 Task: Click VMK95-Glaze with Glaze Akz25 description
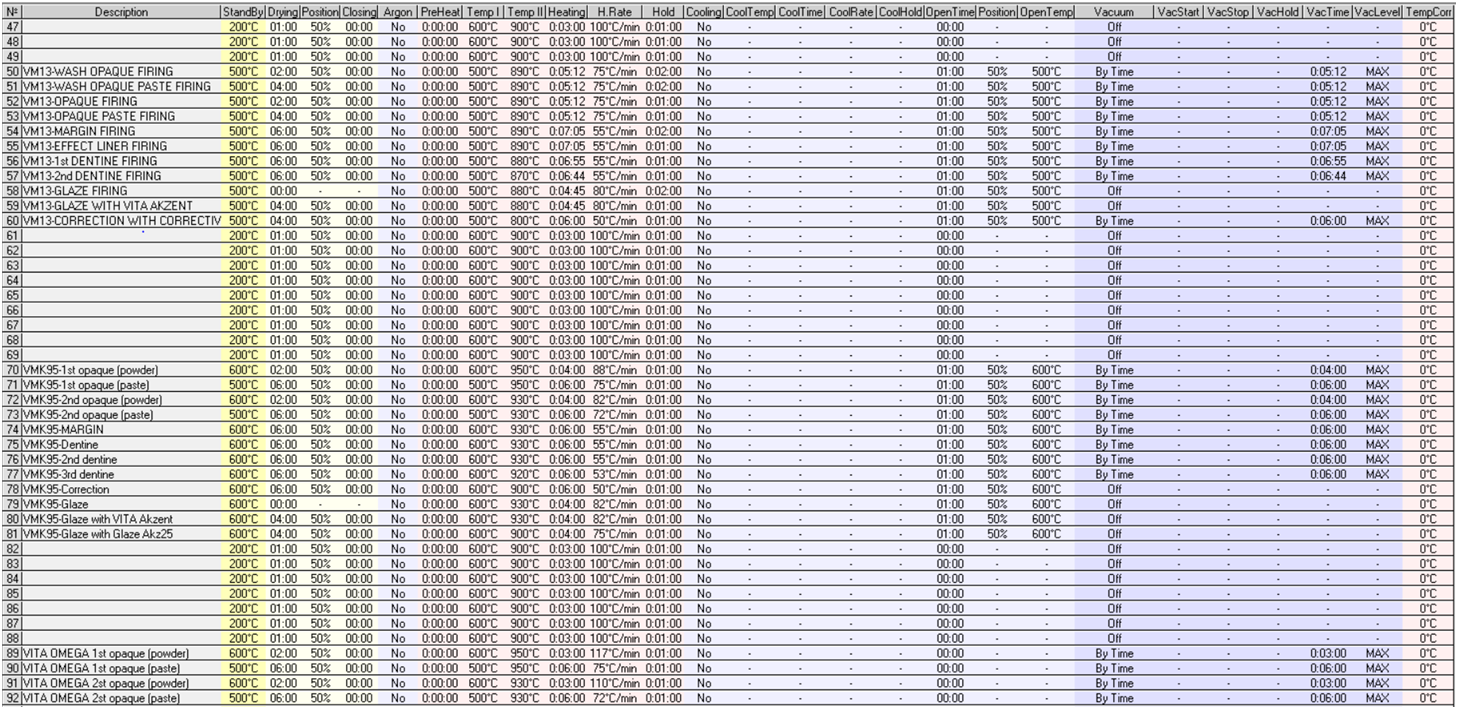tap(100, 534)
